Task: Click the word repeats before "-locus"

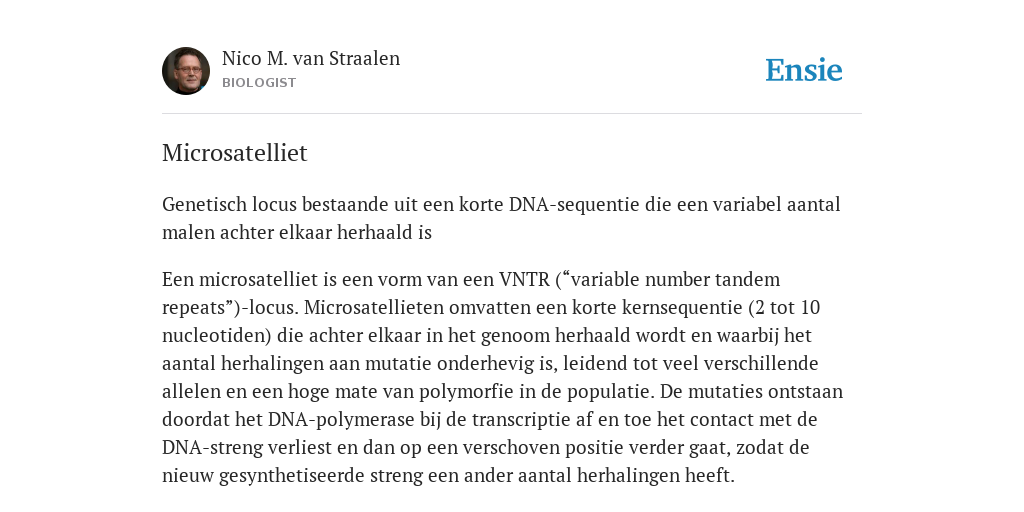Action: pos(193,308)
